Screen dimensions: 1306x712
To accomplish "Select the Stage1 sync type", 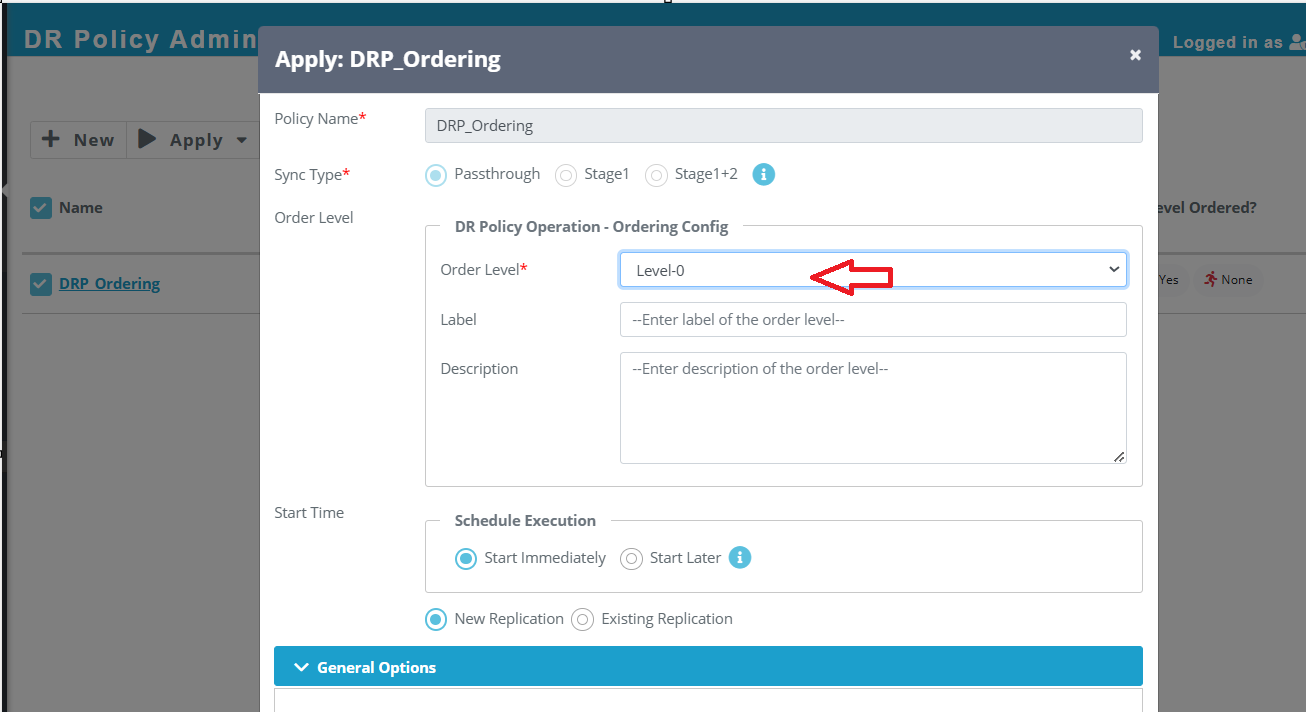I will click(x=566, y=175).
